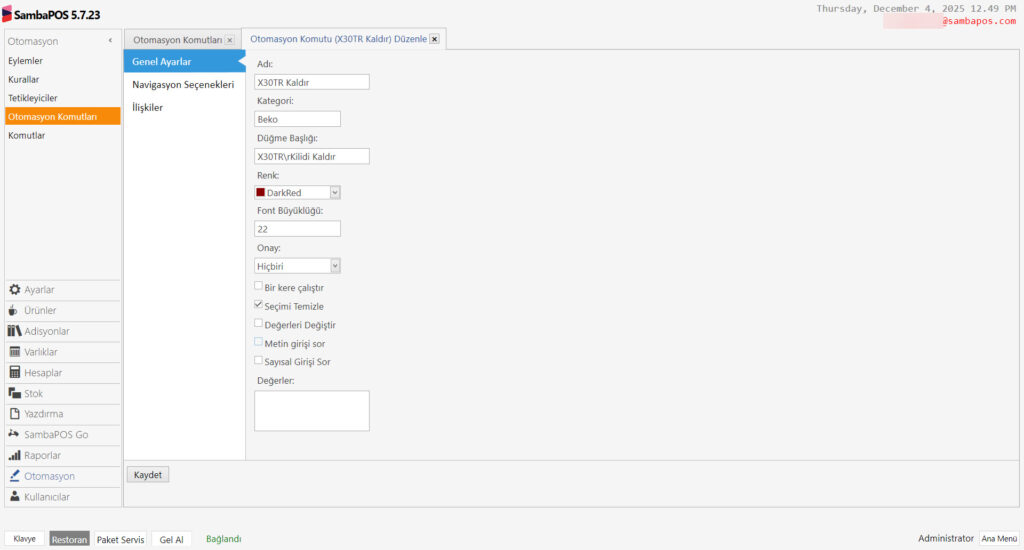This screenshot has height=550, width=1024.
Task: Click the dark red color swatch
Action: (261, 192)
